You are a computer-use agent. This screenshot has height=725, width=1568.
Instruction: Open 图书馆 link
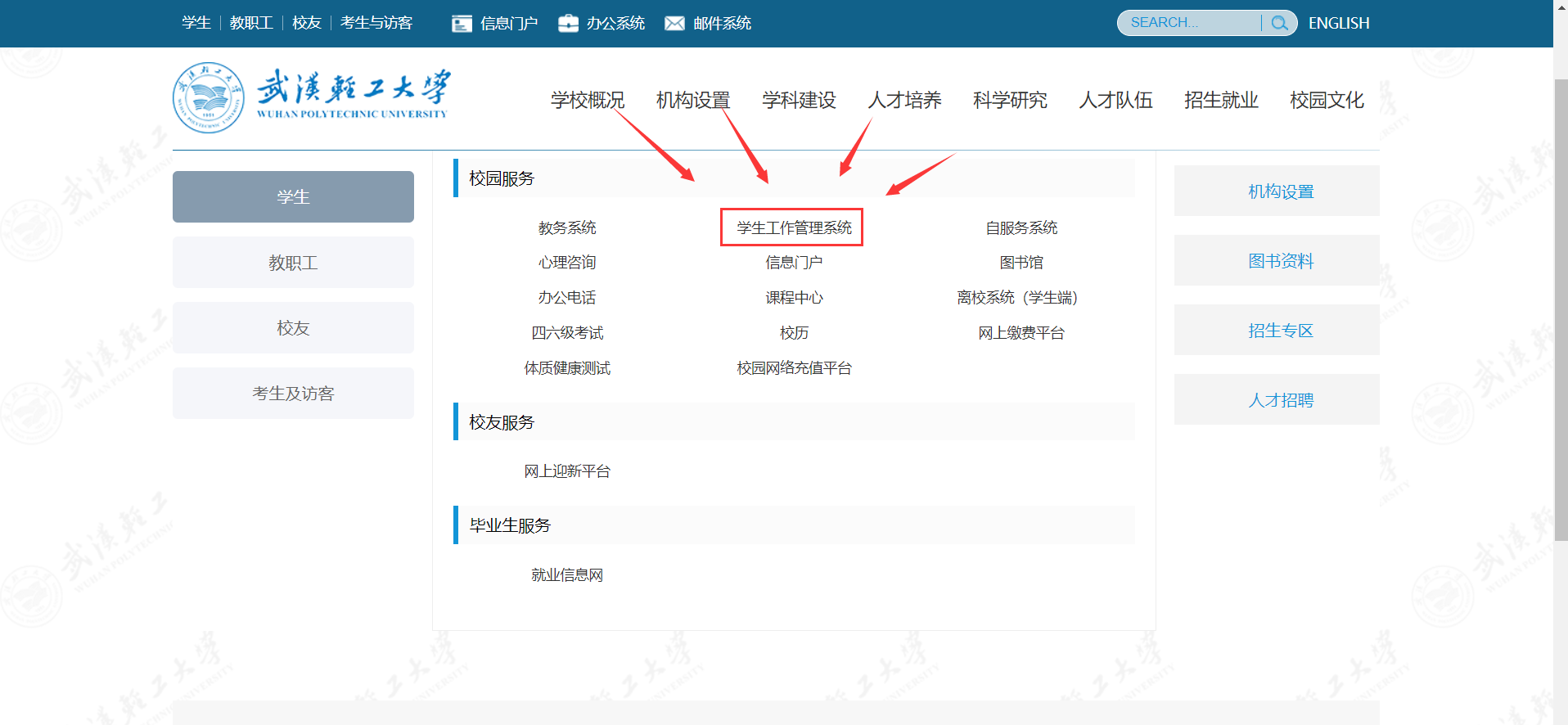[x=1021, y=263]
